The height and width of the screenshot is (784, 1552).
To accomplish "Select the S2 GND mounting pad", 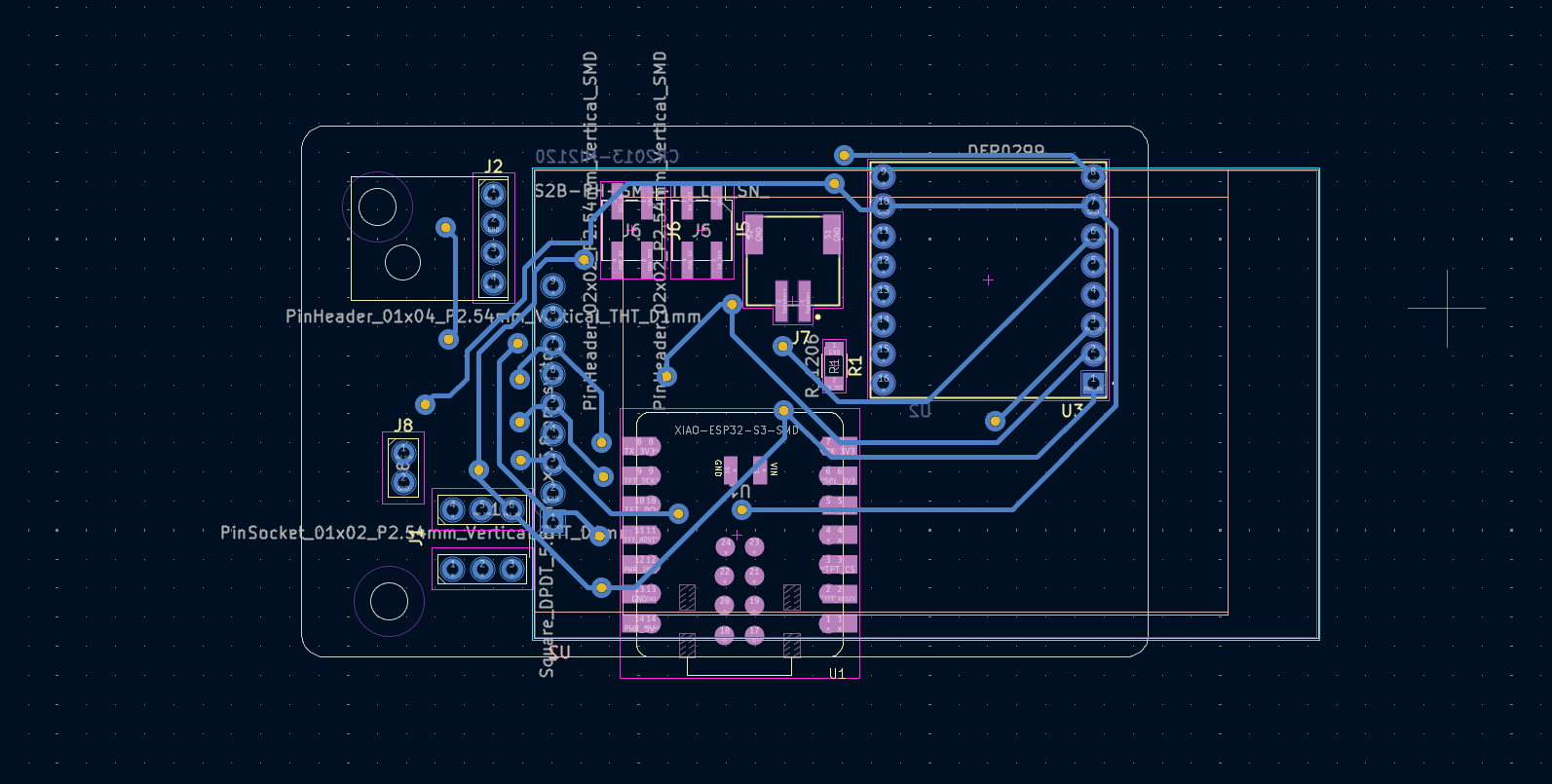I will pyautogui.click(x=754, y=235).
